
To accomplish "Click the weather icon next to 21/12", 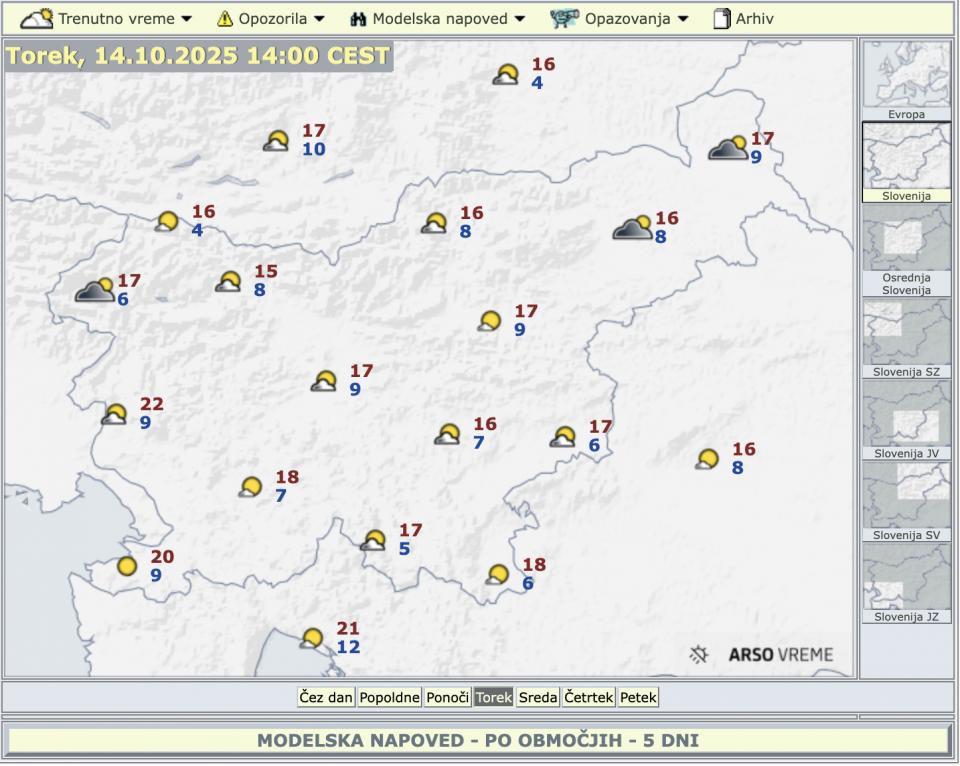I will coord(312,638).
